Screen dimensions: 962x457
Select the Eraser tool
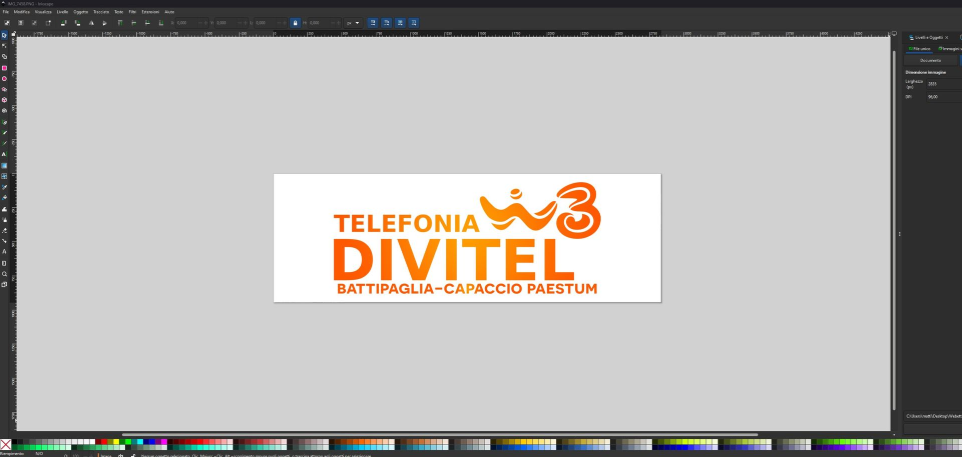pyautogui.click(x=4, y=231)
